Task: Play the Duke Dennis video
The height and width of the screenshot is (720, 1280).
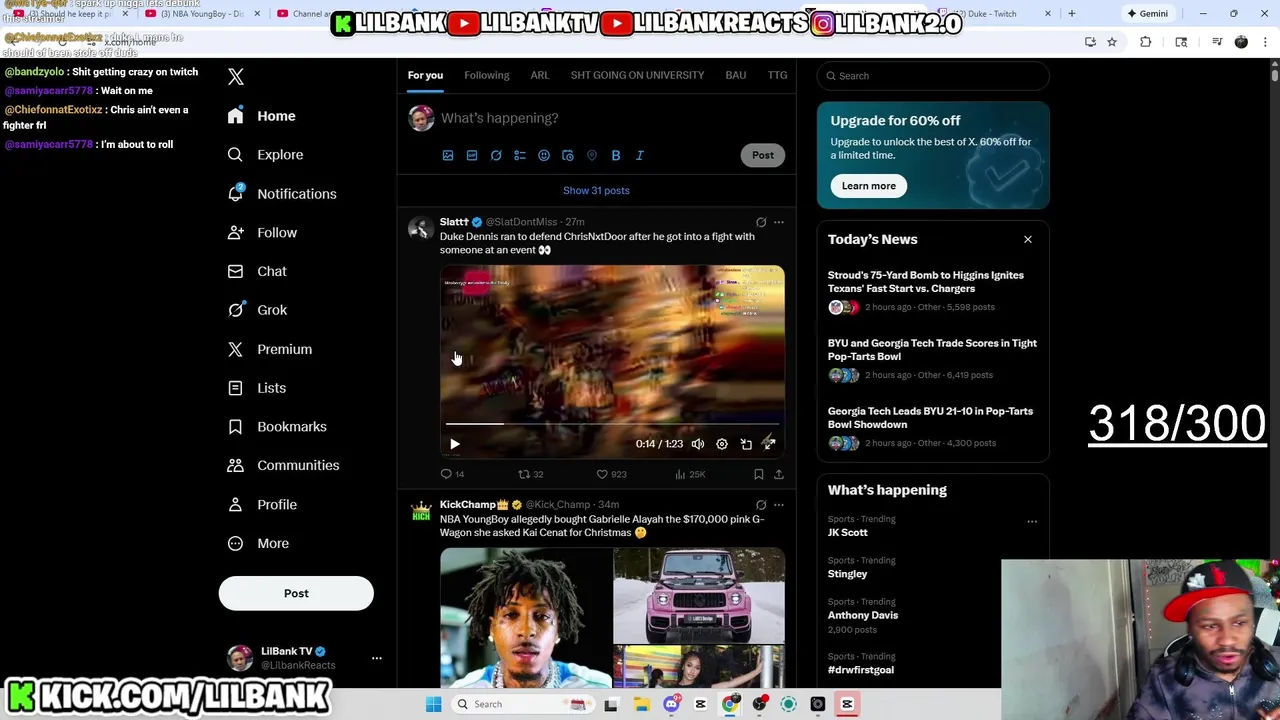Action: pyautogui.click(x=454, y=444)
